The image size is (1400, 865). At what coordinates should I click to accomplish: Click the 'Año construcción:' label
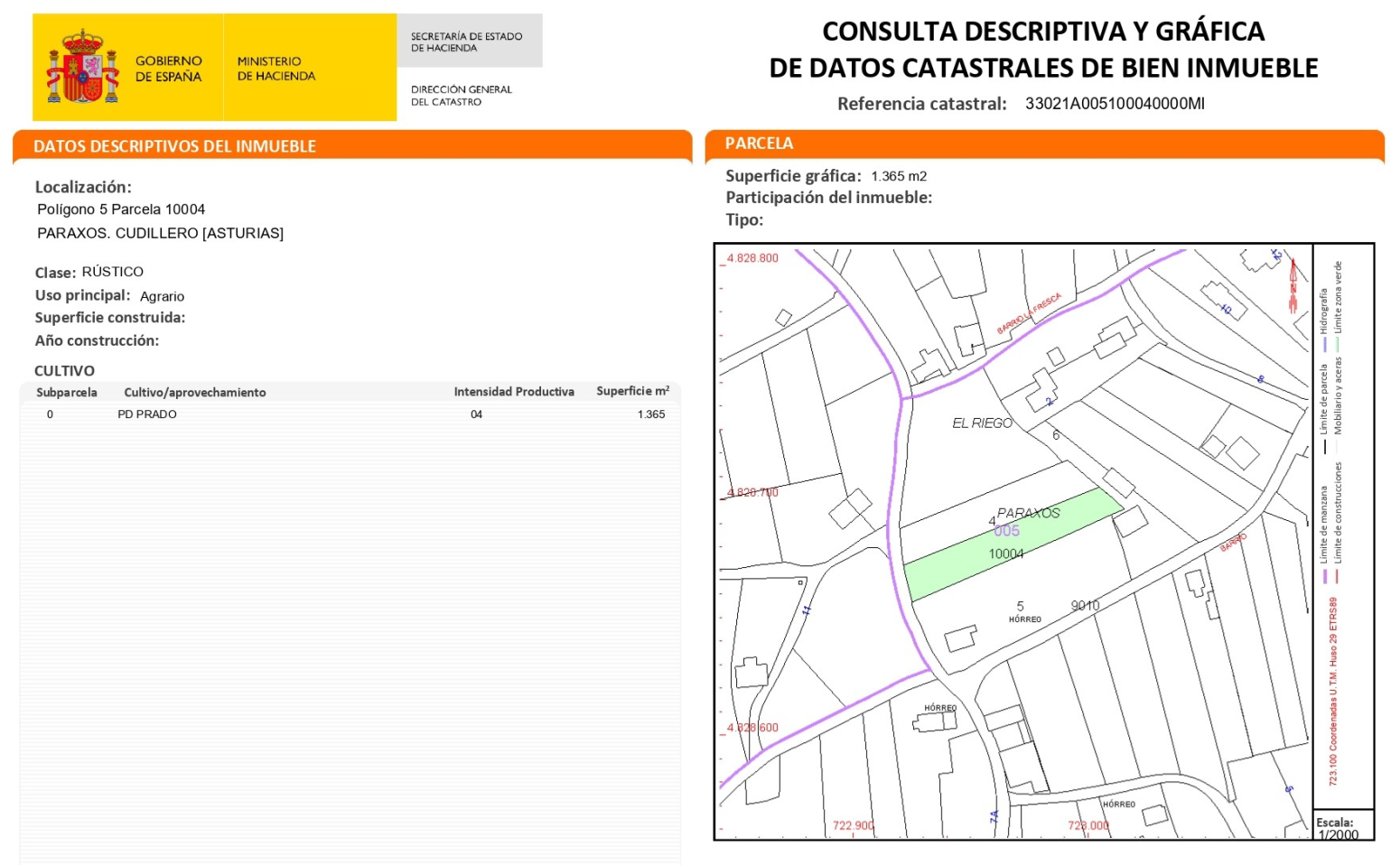[97, 340]
